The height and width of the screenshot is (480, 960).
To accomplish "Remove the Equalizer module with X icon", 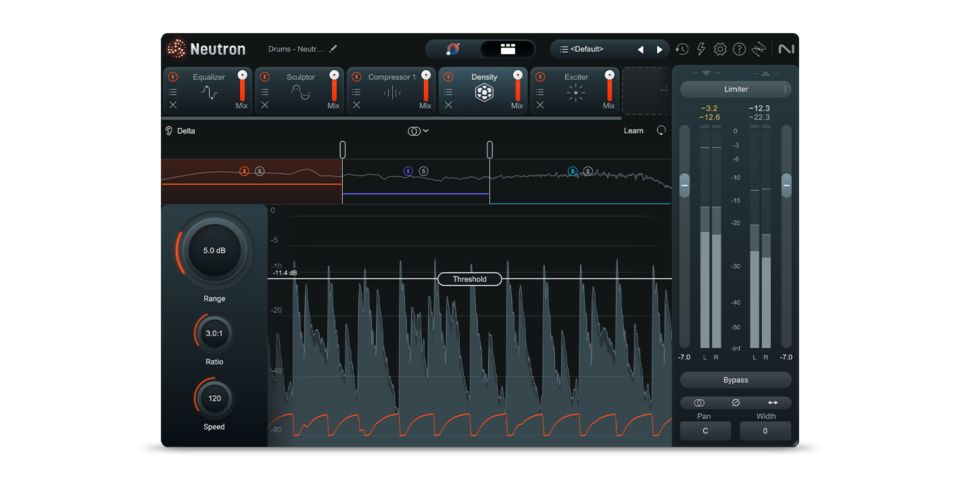I will tap(173, 105).
